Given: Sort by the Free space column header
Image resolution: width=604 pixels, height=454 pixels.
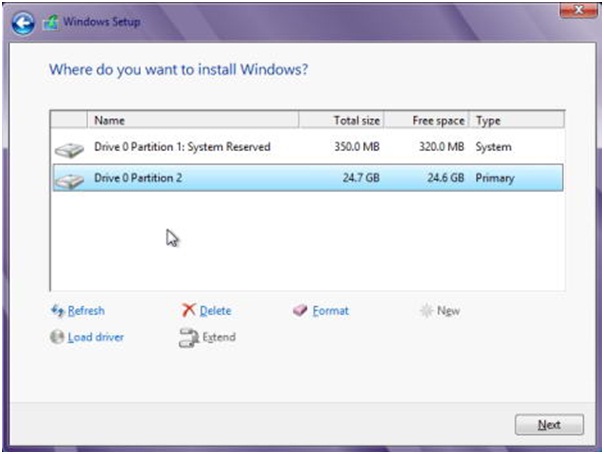Looking at the screenshot, I should pos(426,121).
